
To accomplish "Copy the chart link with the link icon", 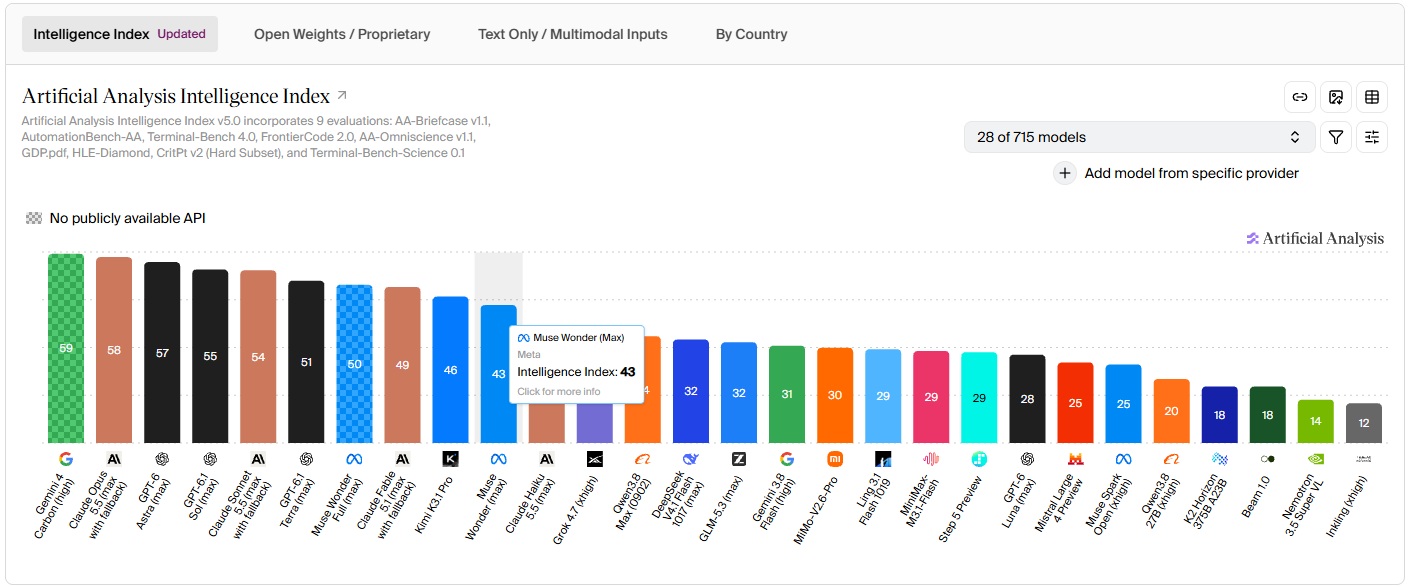I will coord(1300,97).
